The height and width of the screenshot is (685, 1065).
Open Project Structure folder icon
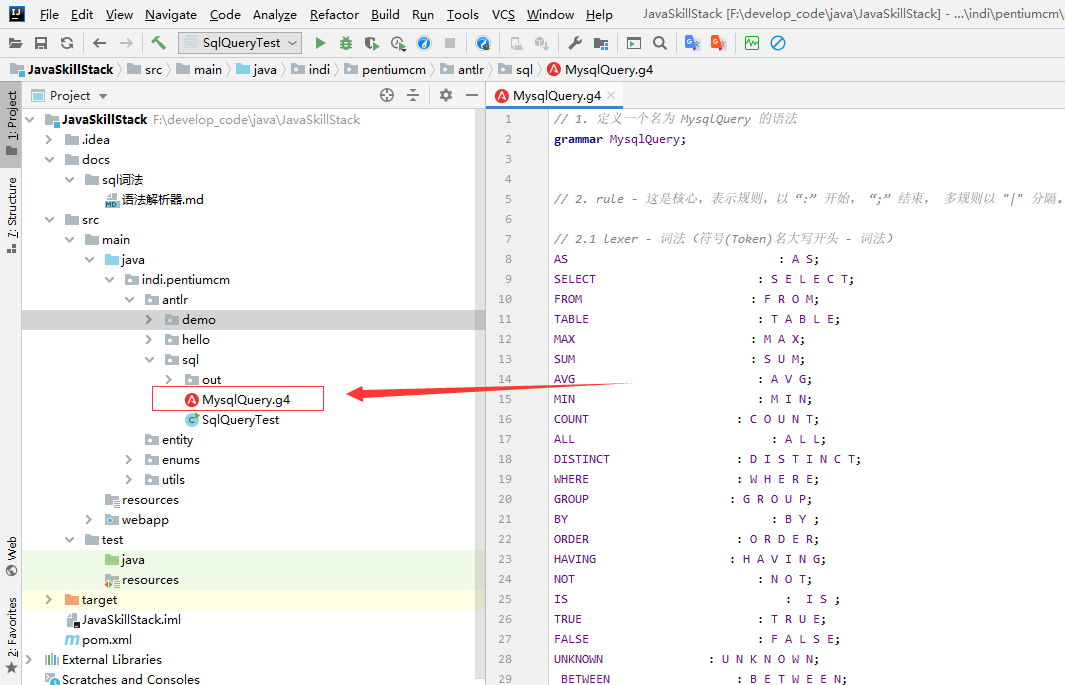[600, 43]
